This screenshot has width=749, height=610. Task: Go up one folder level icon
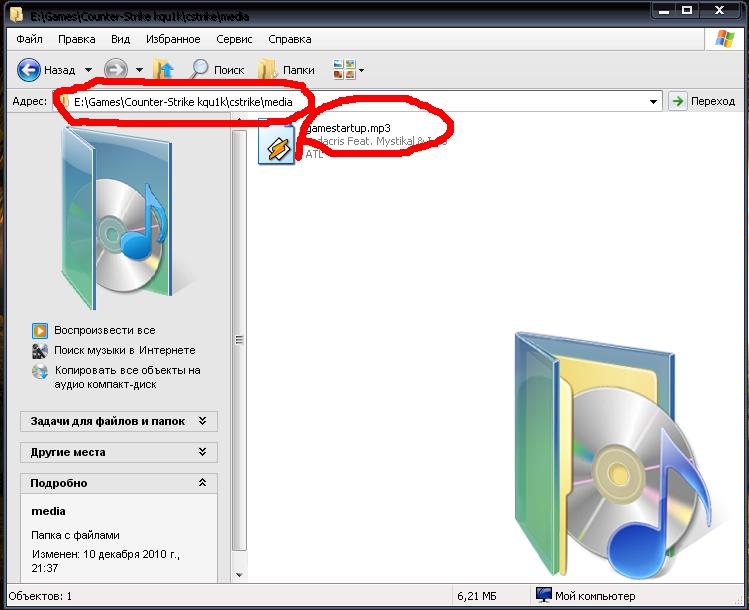[163, 70]
